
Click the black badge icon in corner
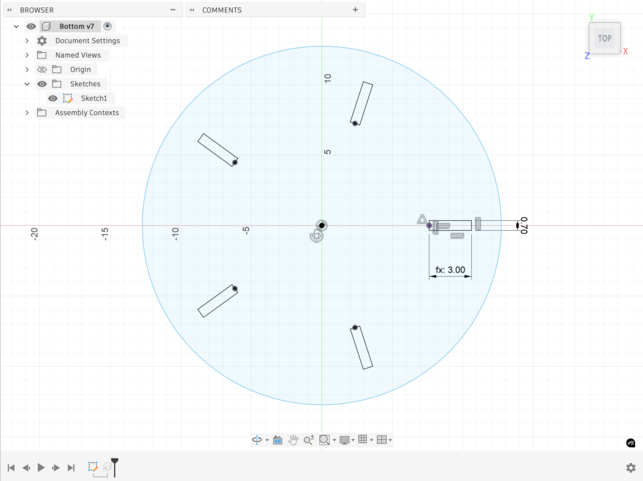coord(631,443)
